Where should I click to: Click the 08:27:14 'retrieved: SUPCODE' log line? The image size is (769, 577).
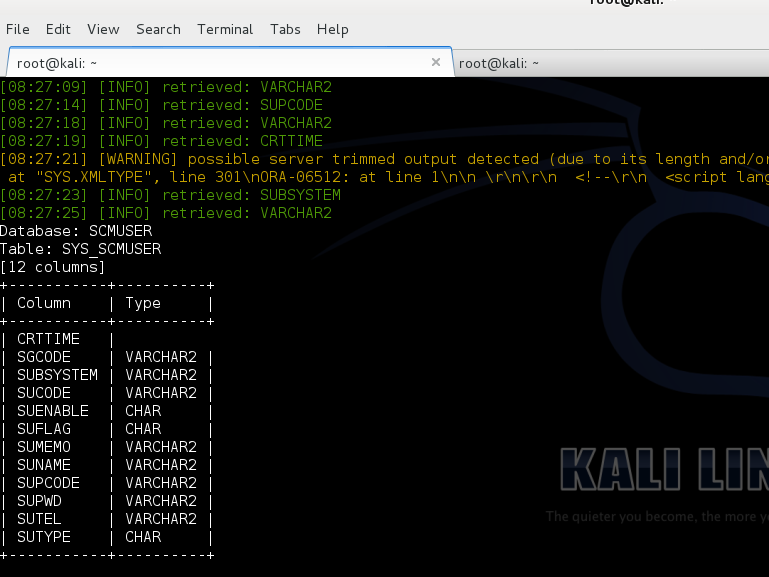[x=161, y=105]
